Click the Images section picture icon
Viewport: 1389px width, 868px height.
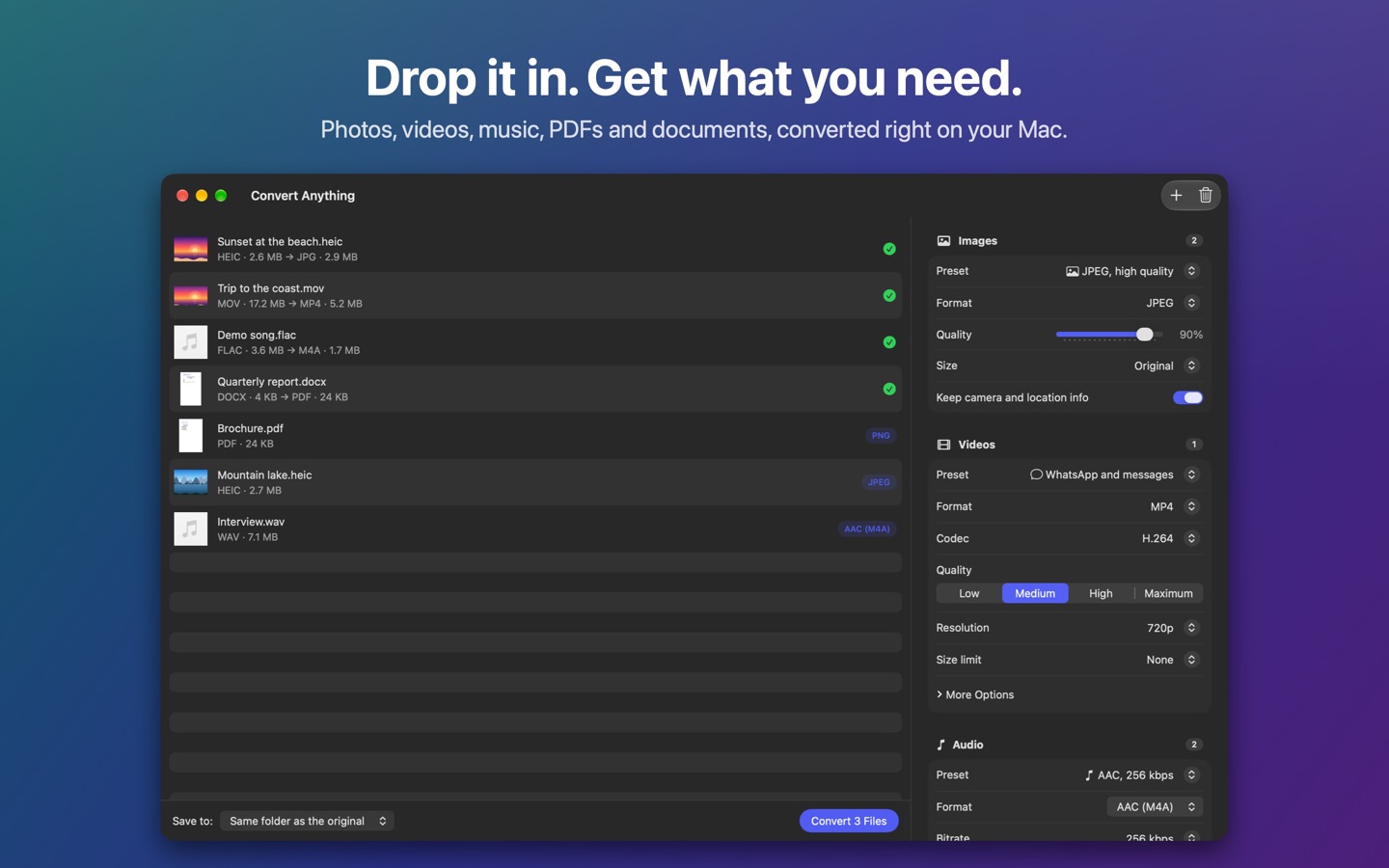coord(943,241)
